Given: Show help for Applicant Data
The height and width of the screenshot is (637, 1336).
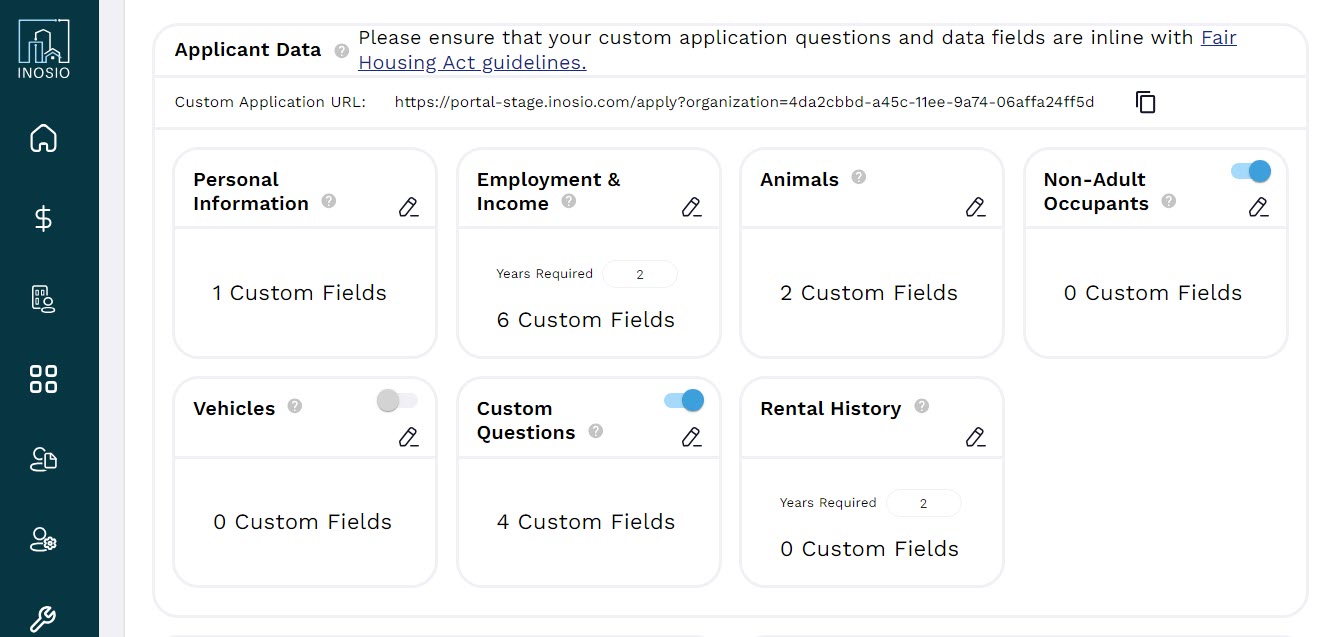Looking at the screenshot, I should (342, 50).
